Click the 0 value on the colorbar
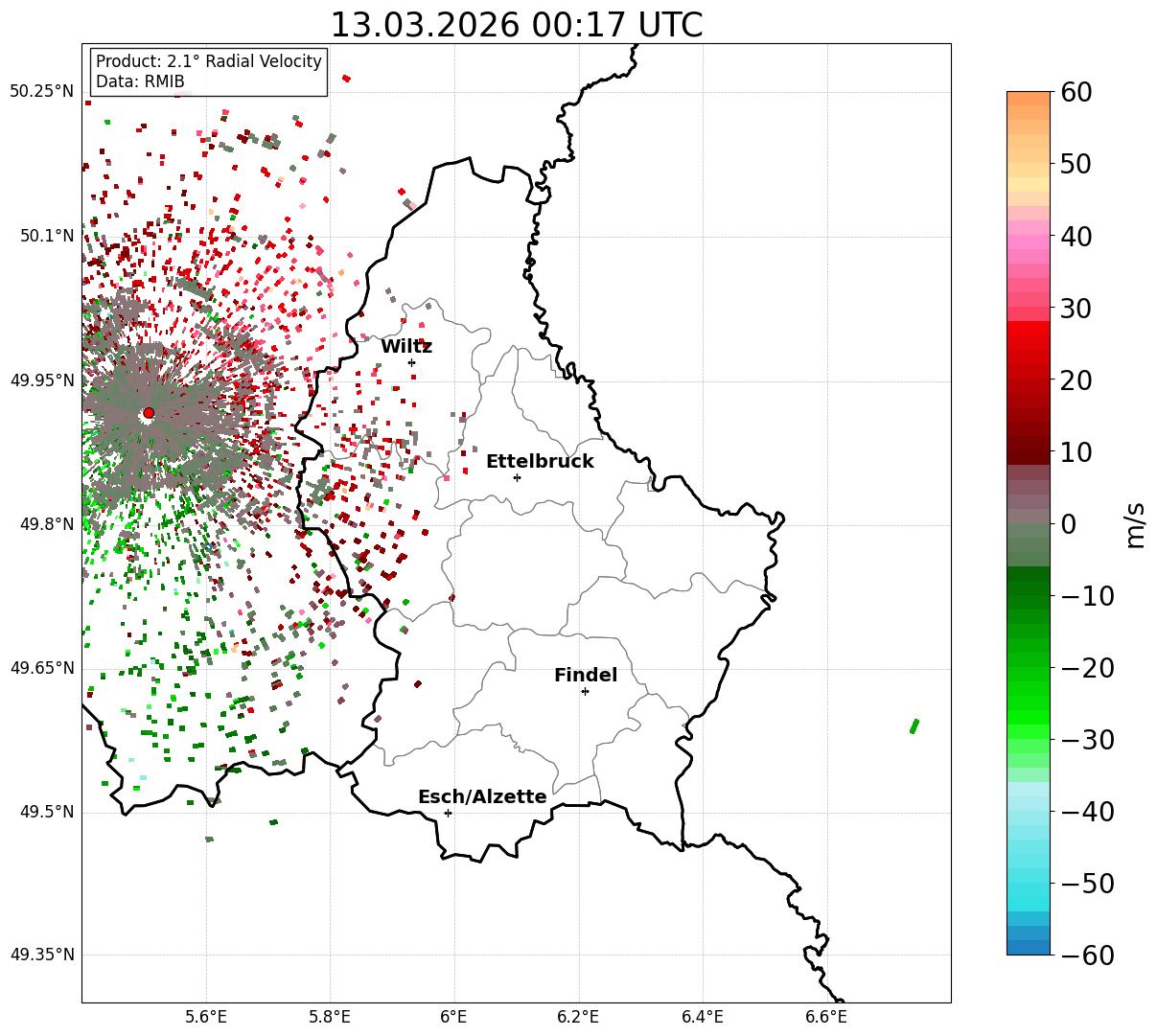This screenshot has height=1036, width=1157. [1068, 523]
